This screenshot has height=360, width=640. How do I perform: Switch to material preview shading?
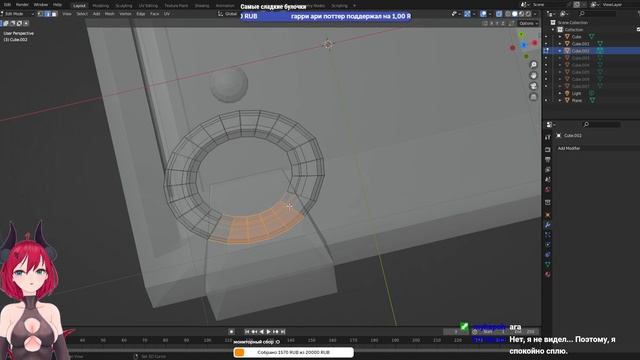point(522,14)
